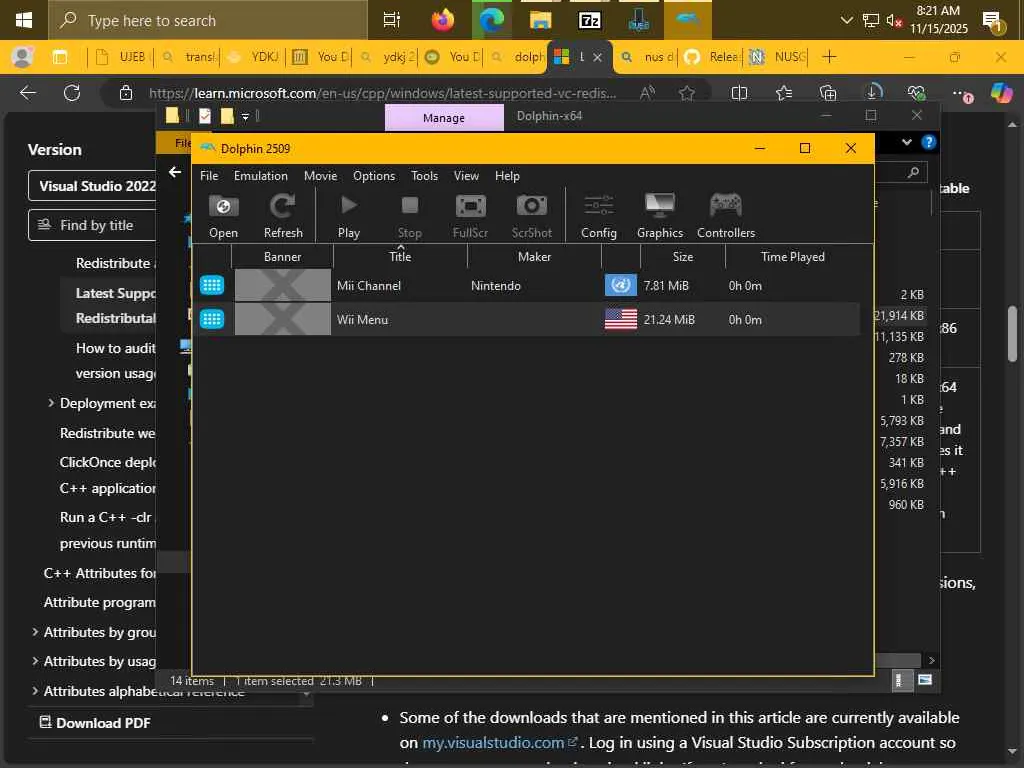The width and height of the screenshot is (1024, 768).
Task: Sort game list by Time Played
Action: click(x=792, y=257)
